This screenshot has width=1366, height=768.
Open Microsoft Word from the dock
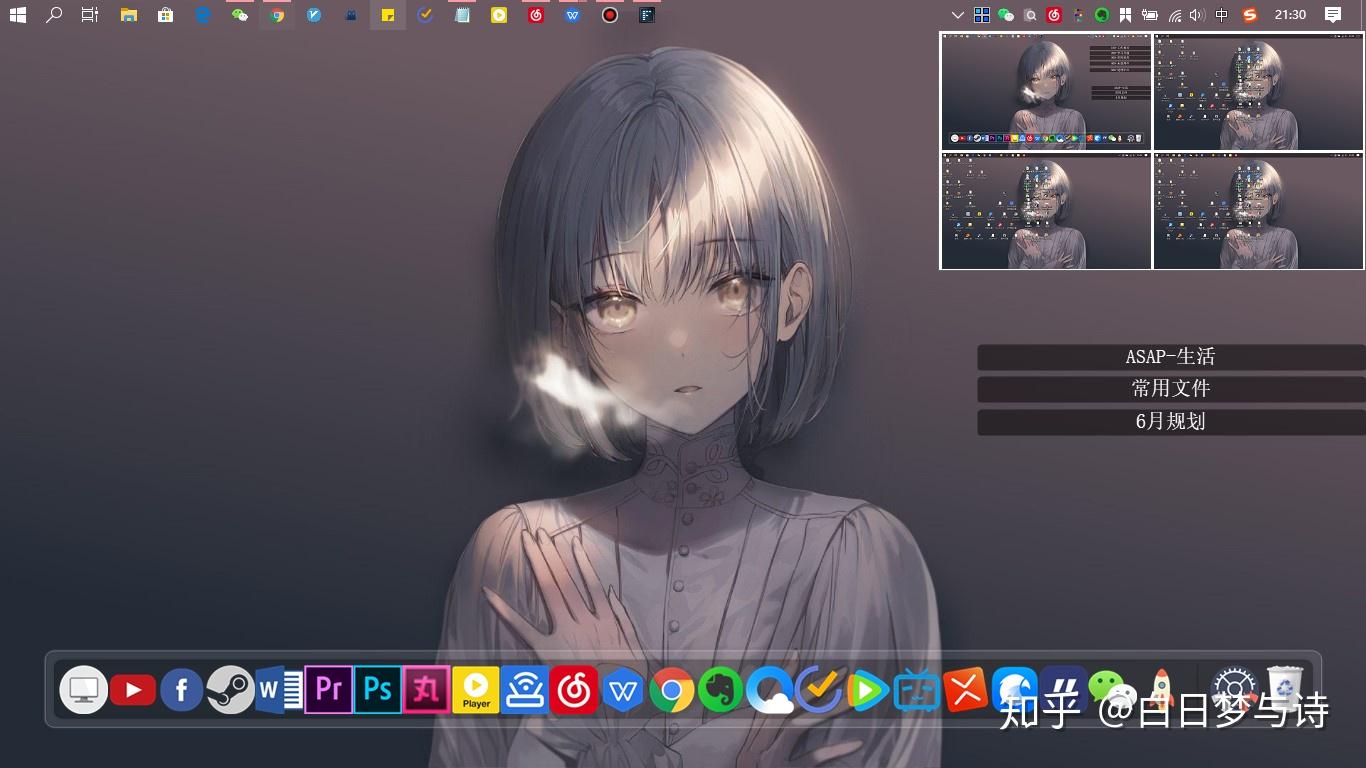pos(279,690)
